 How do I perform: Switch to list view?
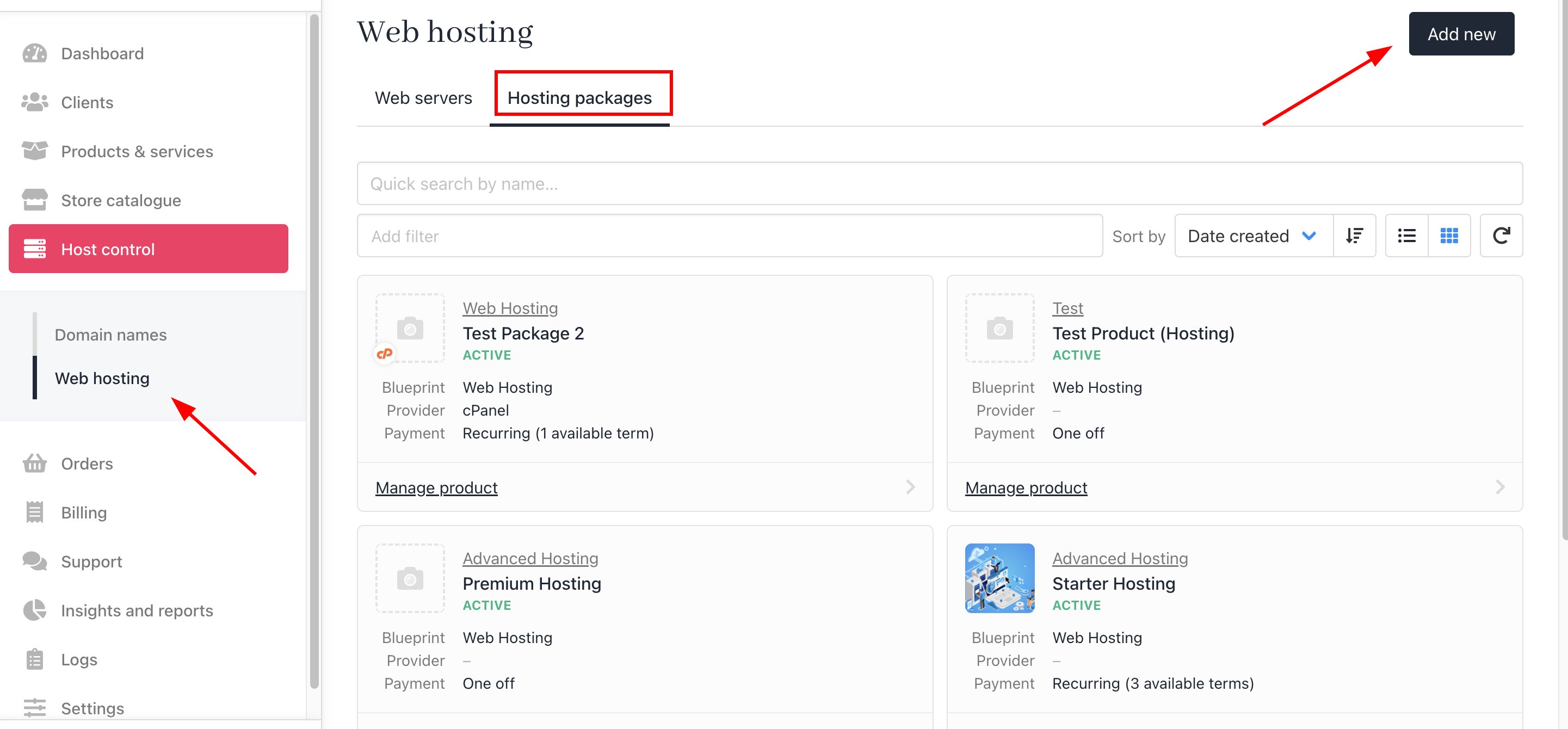(x=1407, y=236)
